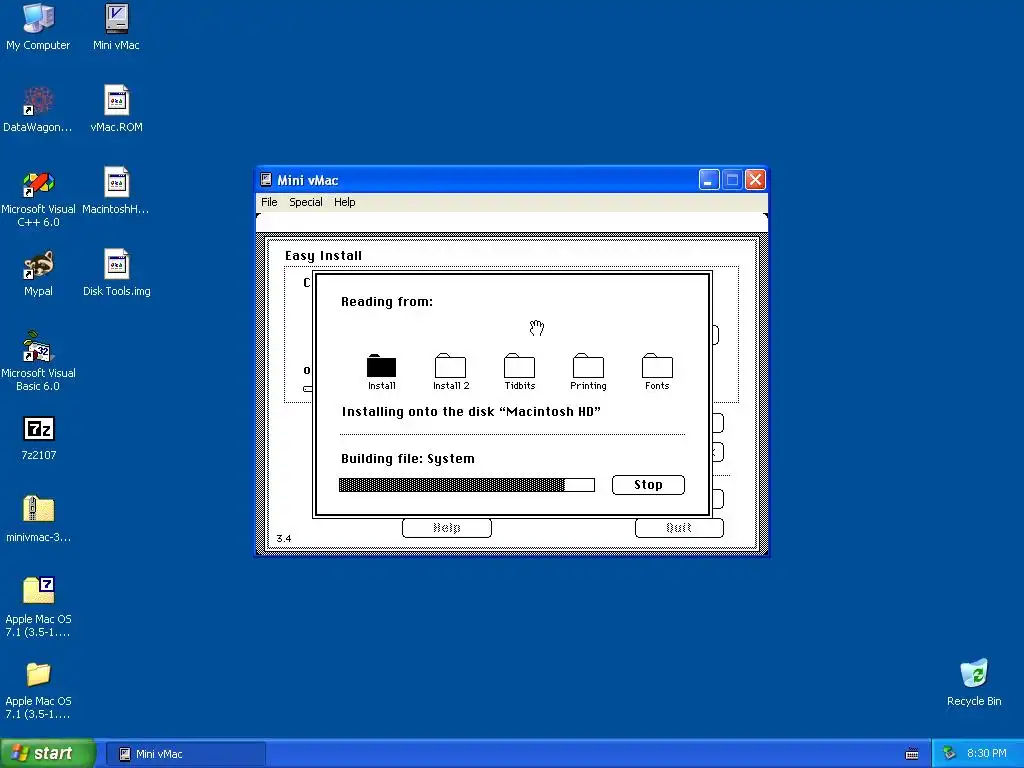Image resolution: width=1024 pixels, height=768 pixels.
Task: Close the Mini vMac window
Action: (756, 180)
